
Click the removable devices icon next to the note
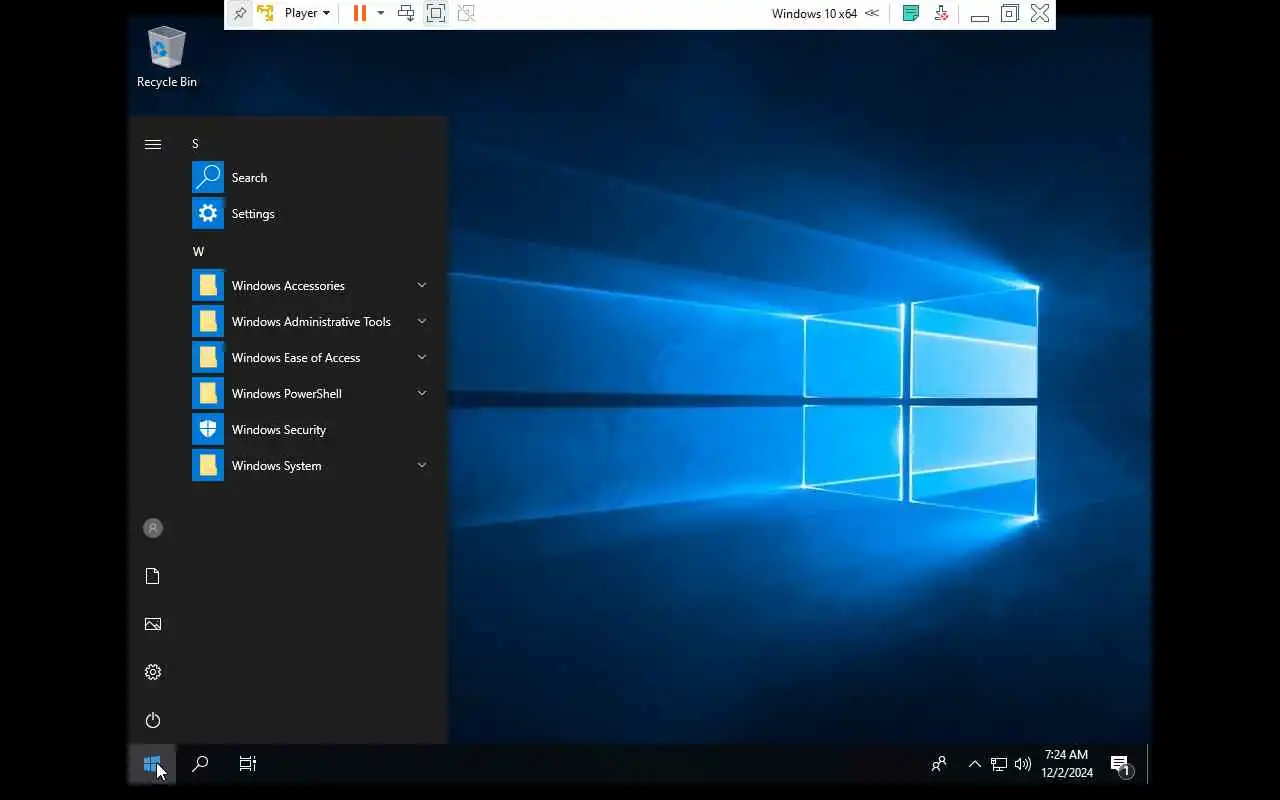pyautogui.click(x=941, y=13)
